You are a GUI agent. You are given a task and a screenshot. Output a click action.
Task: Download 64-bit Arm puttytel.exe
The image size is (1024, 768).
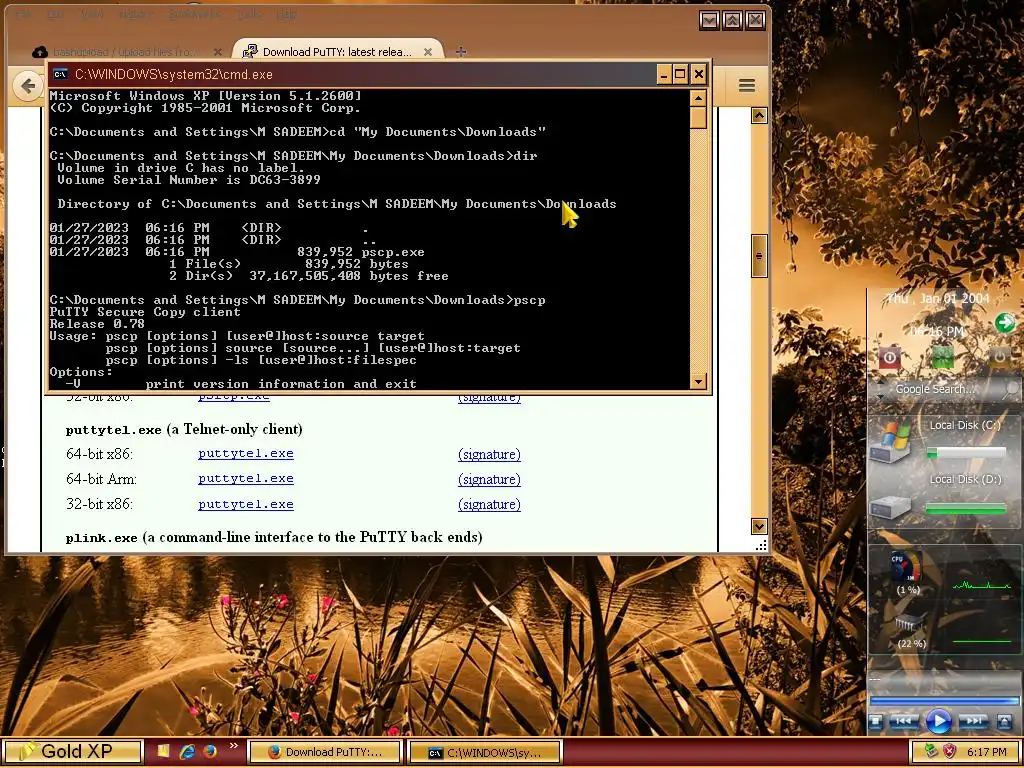point(246,479)
